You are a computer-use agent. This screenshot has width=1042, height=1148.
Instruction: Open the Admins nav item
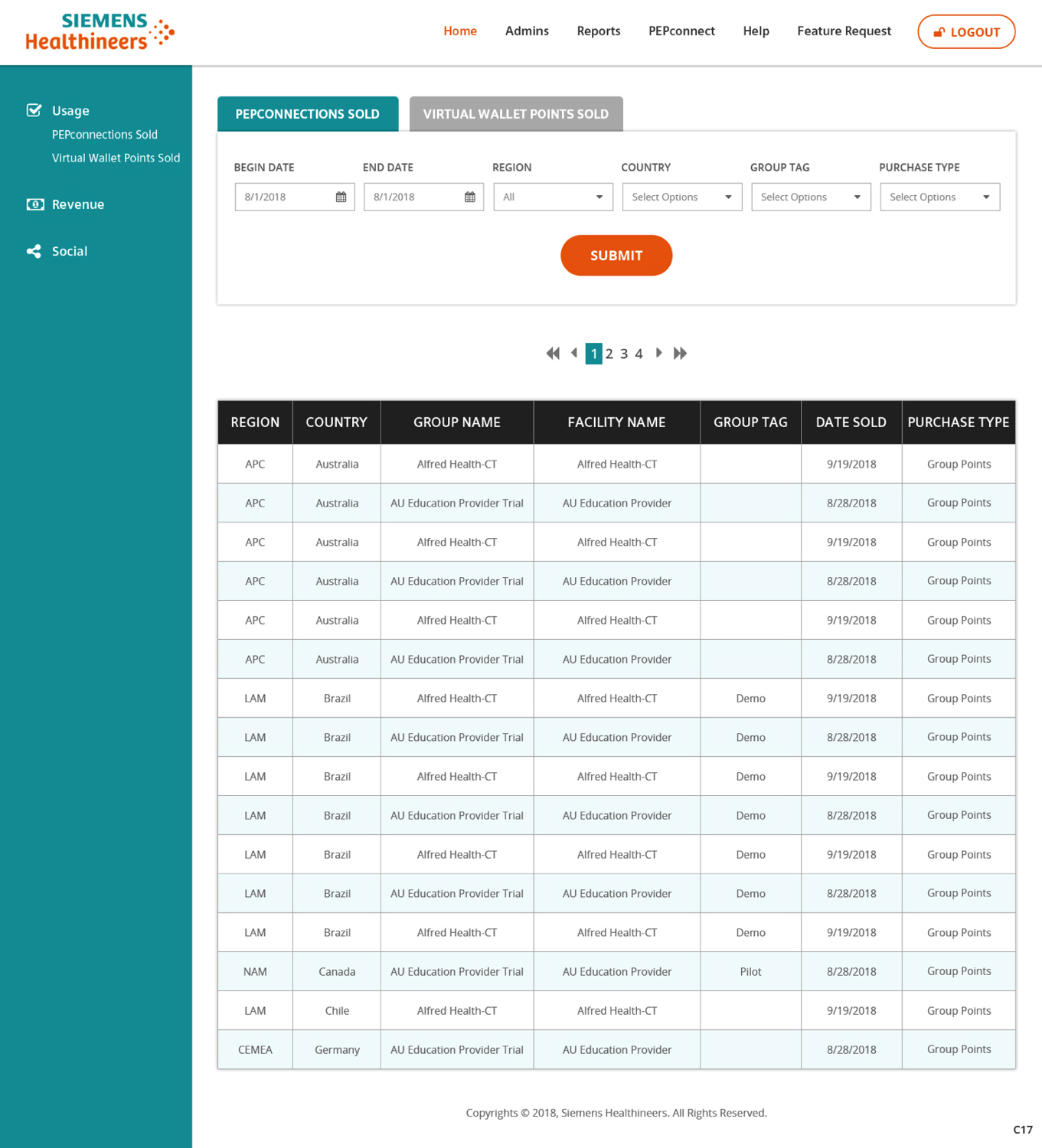tap(527, 31)
